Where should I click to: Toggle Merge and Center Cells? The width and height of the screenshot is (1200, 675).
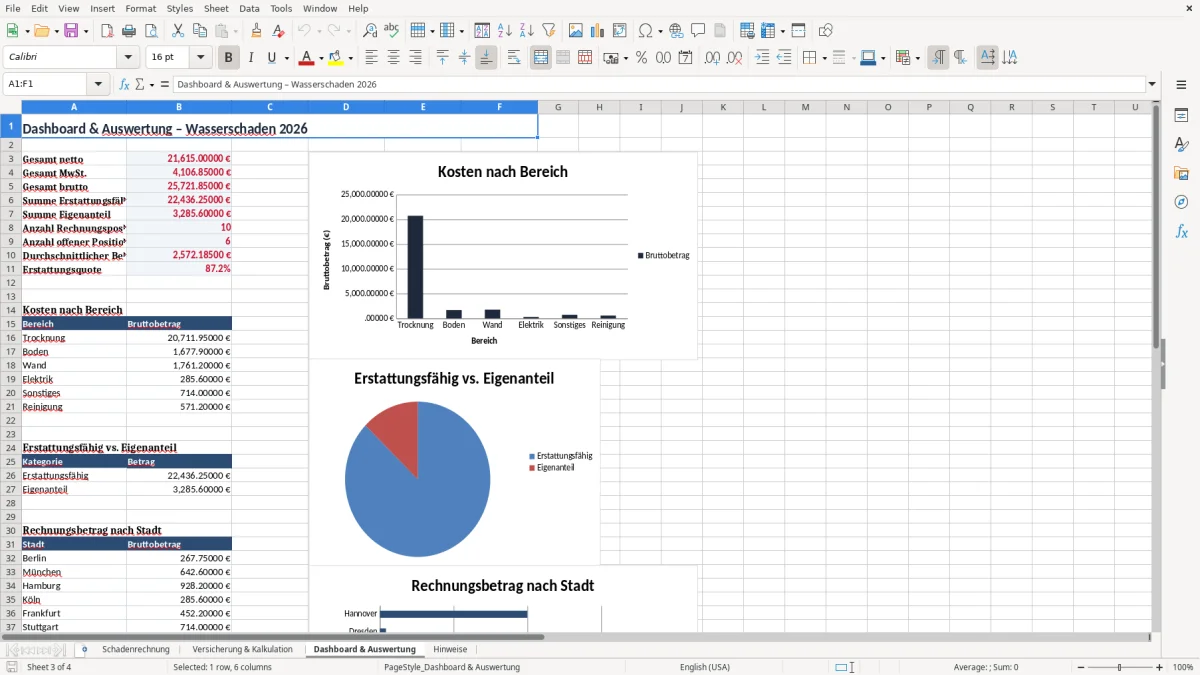click(x=541, y=58)
